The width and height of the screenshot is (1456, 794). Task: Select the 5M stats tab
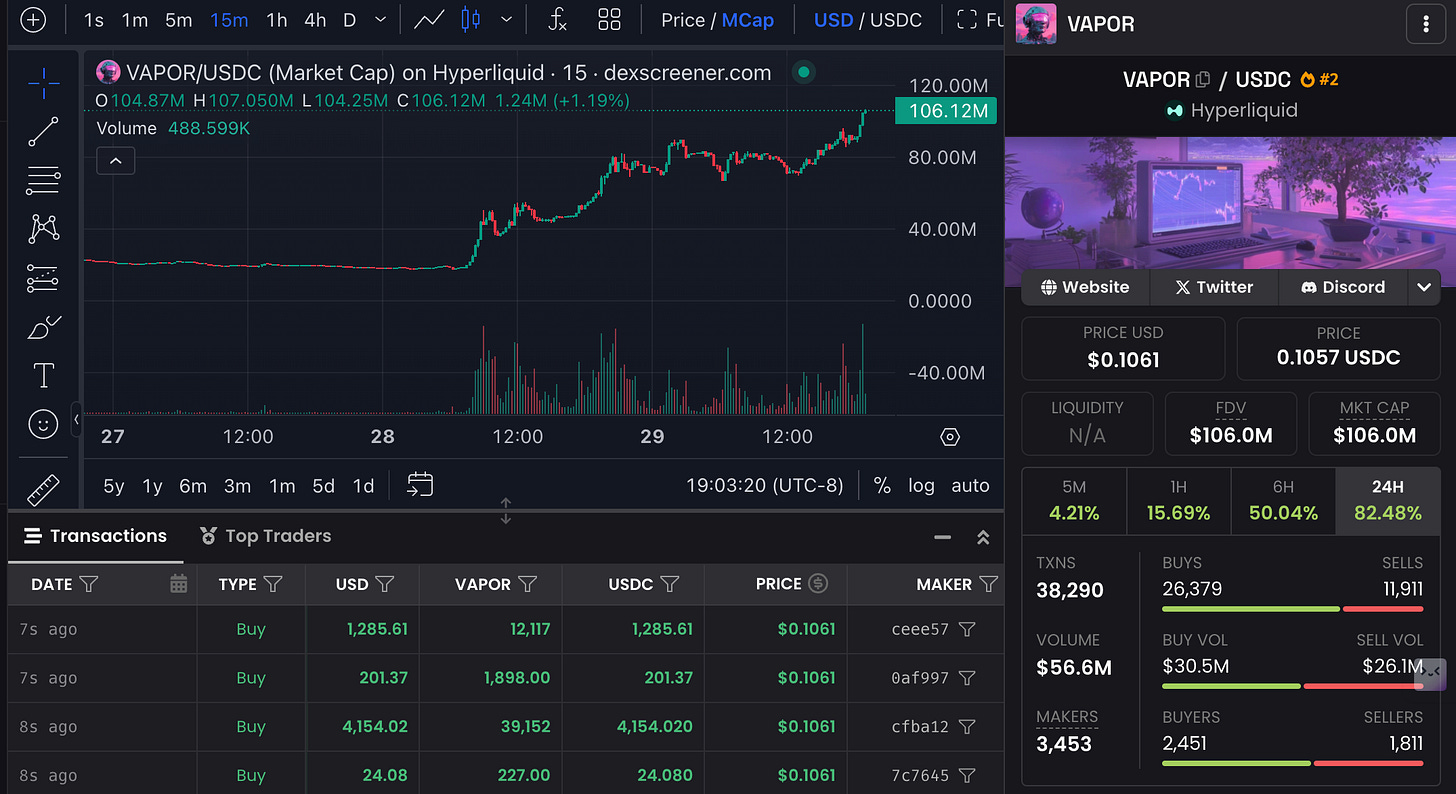click(1074, 501)
